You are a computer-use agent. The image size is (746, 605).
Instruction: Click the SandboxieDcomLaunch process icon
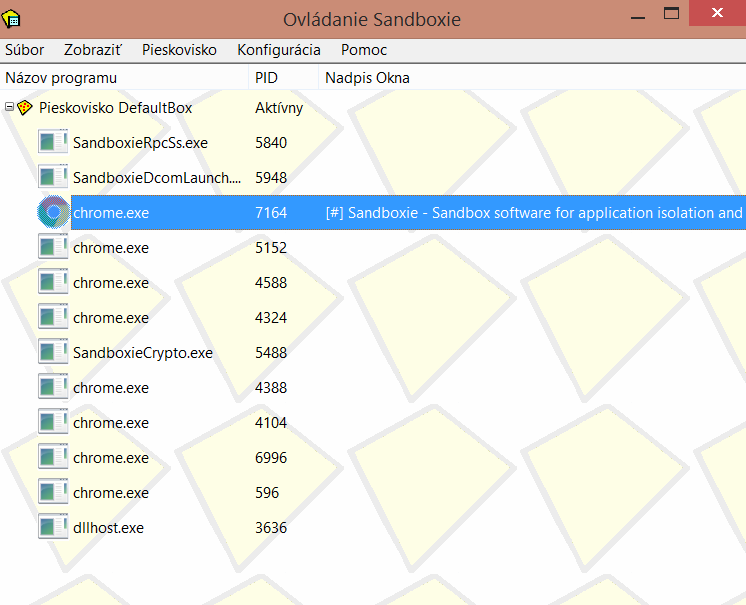click(53, 177)
